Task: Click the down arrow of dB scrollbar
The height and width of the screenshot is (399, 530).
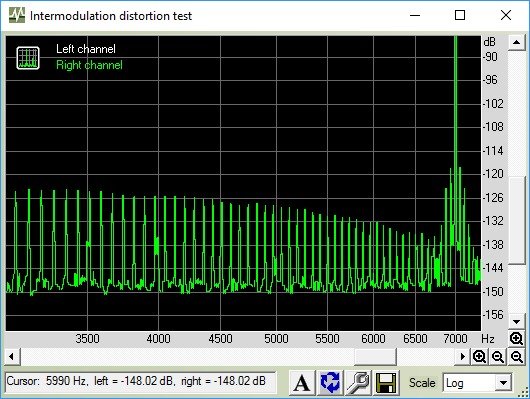Action: pyautogui.click(x=516, y=322)
